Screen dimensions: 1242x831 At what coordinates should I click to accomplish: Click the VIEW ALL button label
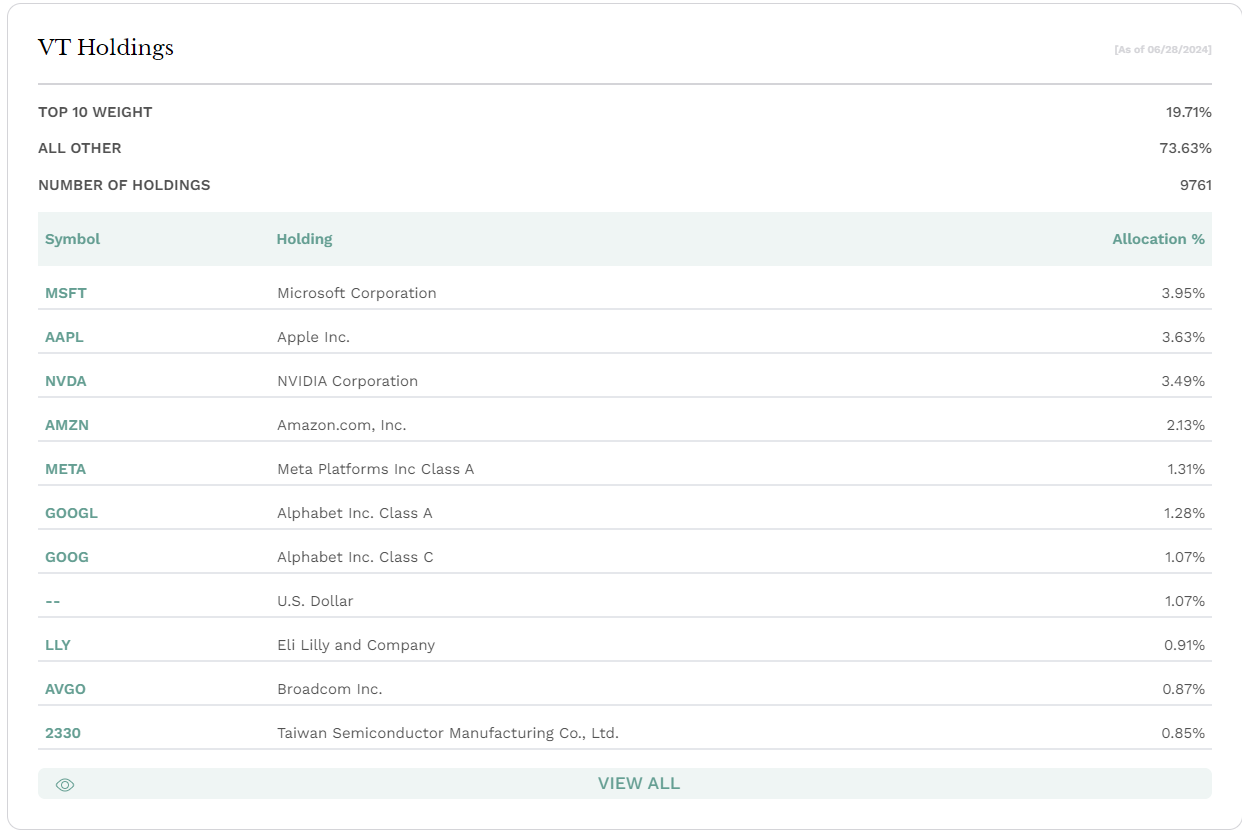coord(639,784)
